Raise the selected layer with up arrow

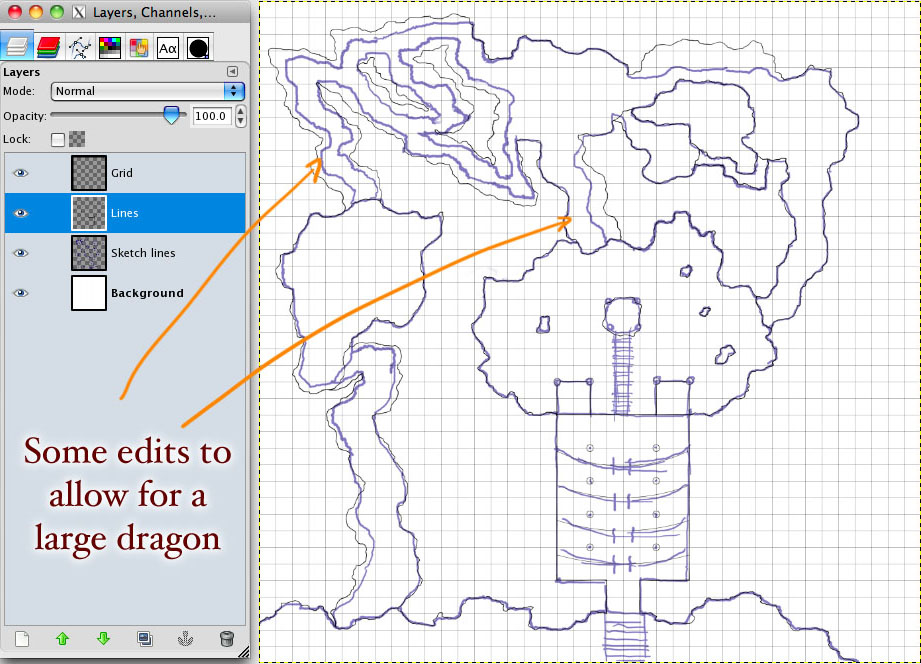click(62, 638)
